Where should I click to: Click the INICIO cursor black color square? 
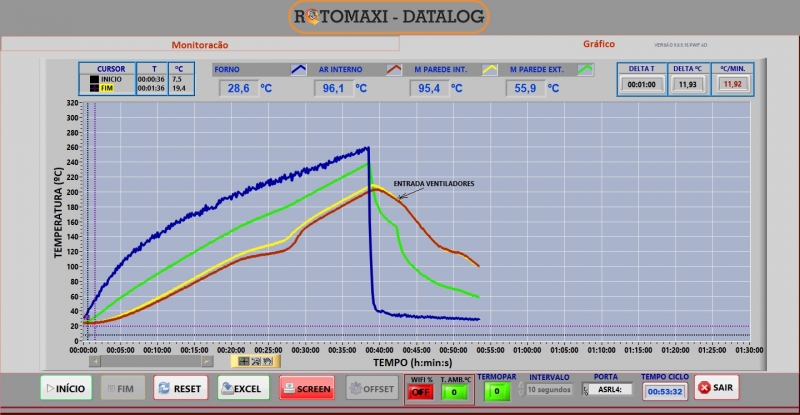click(x=94, y=80)
